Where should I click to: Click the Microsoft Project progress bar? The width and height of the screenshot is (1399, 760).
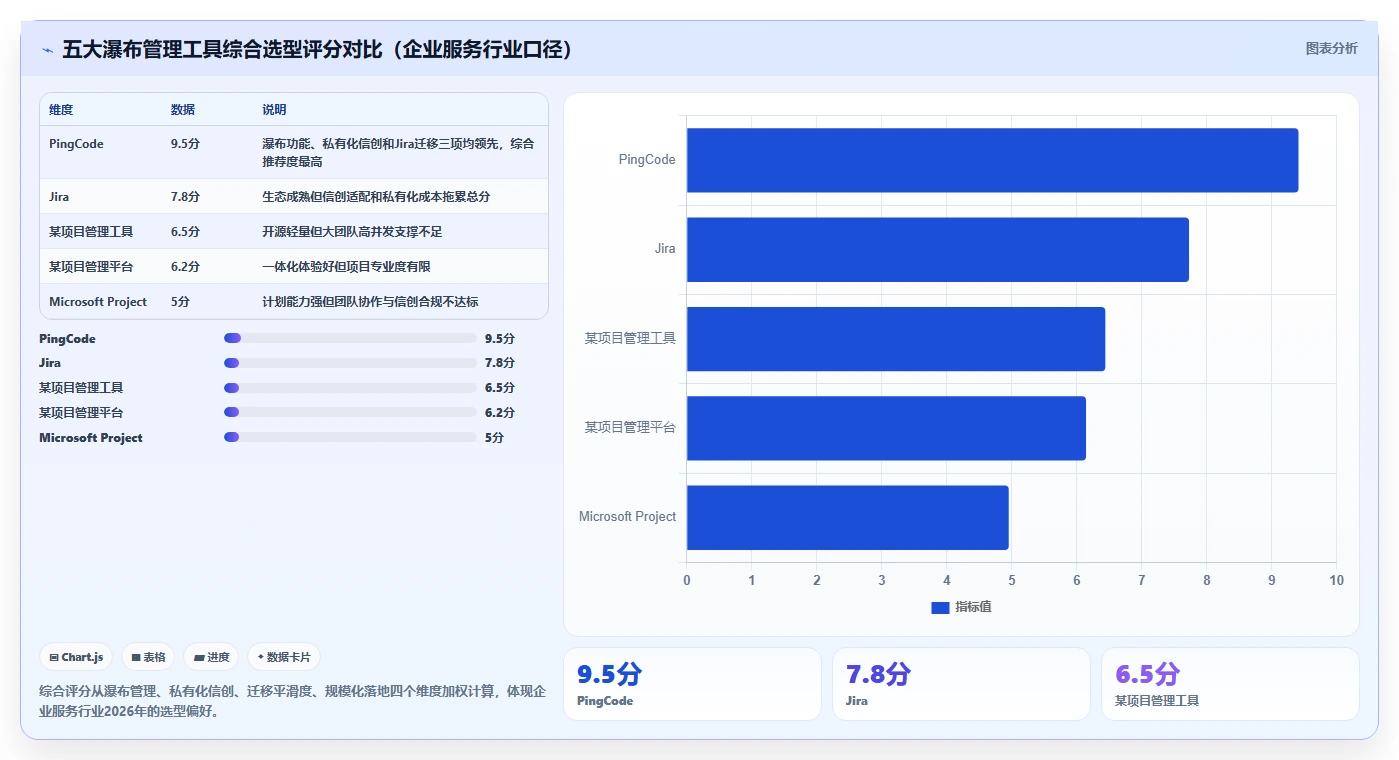[x=350, y=437]
